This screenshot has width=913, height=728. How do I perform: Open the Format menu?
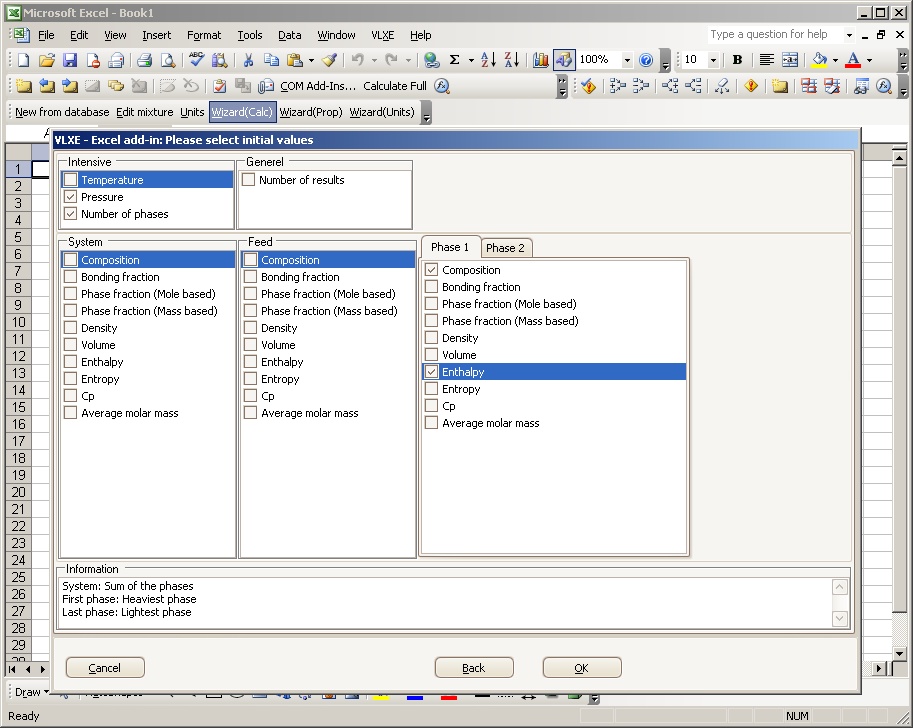pos(204,35)
